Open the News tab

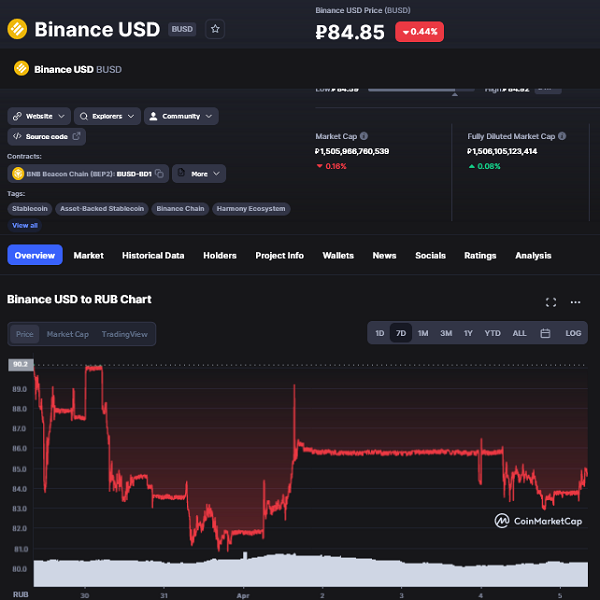tap(384, 255)
